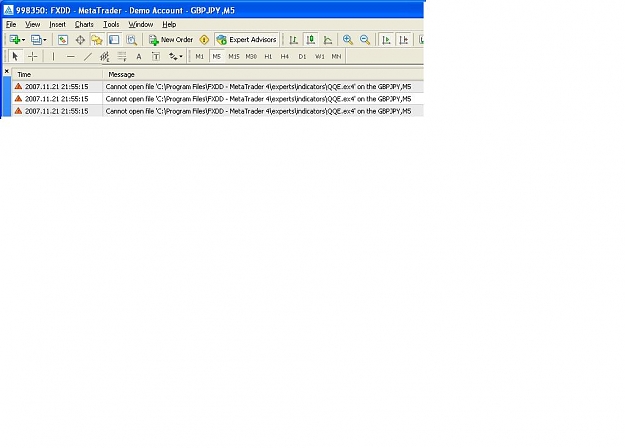Switch to line chart icon
The width and height of the screenshot is (625, 448).
[328, 40]
